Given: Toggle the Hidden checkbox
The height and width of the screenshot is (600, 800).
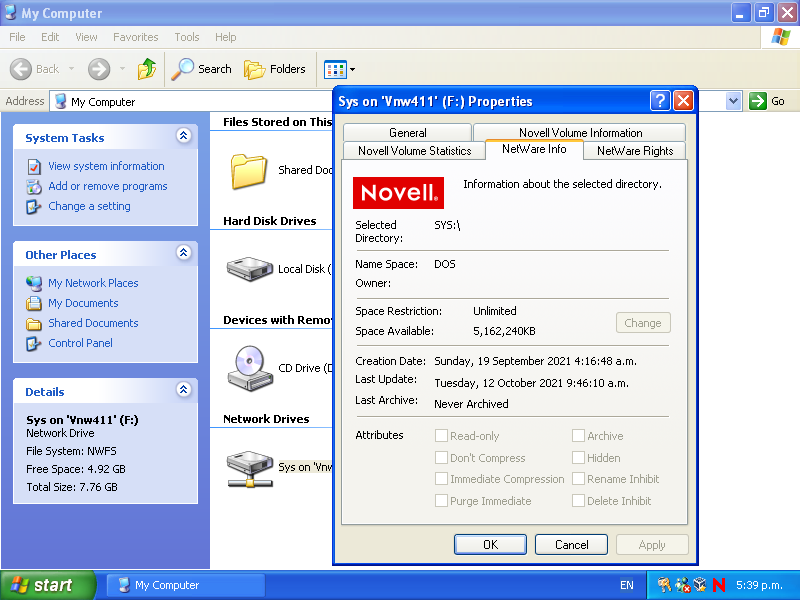Looking at the screenshot, I should coord(578,457).
